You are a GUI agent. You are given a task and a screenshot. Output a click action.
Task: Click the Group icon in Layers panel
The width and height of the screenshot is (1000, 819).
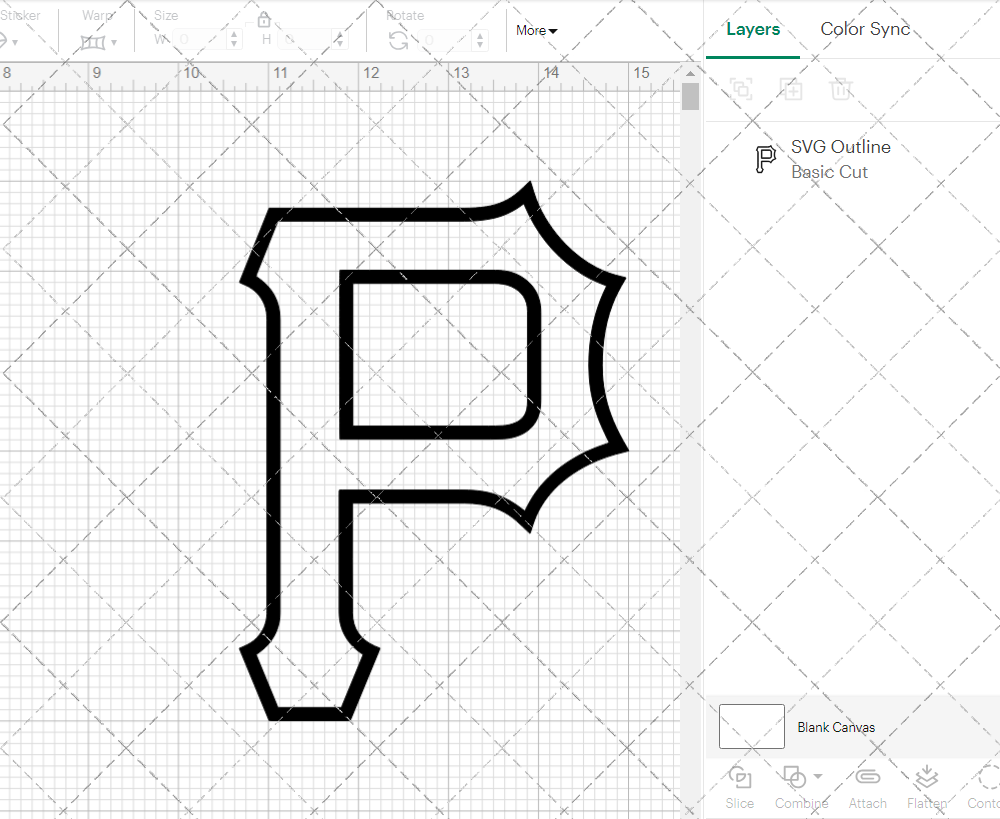click(x=741, y=89)
